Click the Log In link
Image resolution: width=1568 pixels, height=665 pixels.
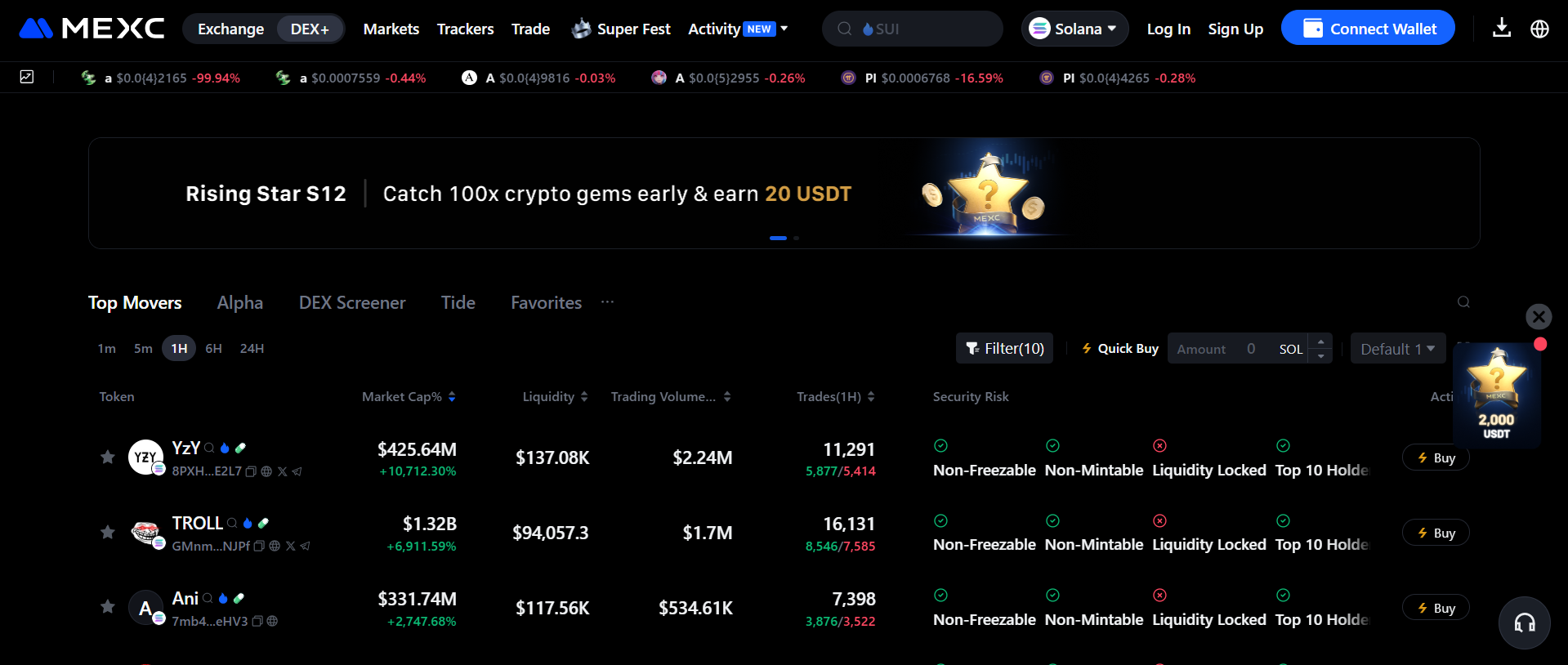tap(1168, 29)
